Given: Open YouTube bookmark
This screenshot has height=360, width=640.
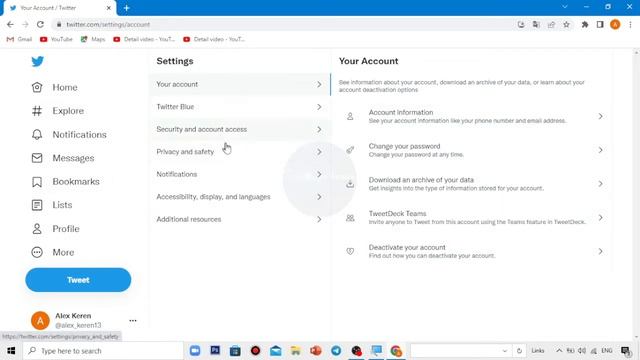Looking at the screenshot, I should coord(56,39).
